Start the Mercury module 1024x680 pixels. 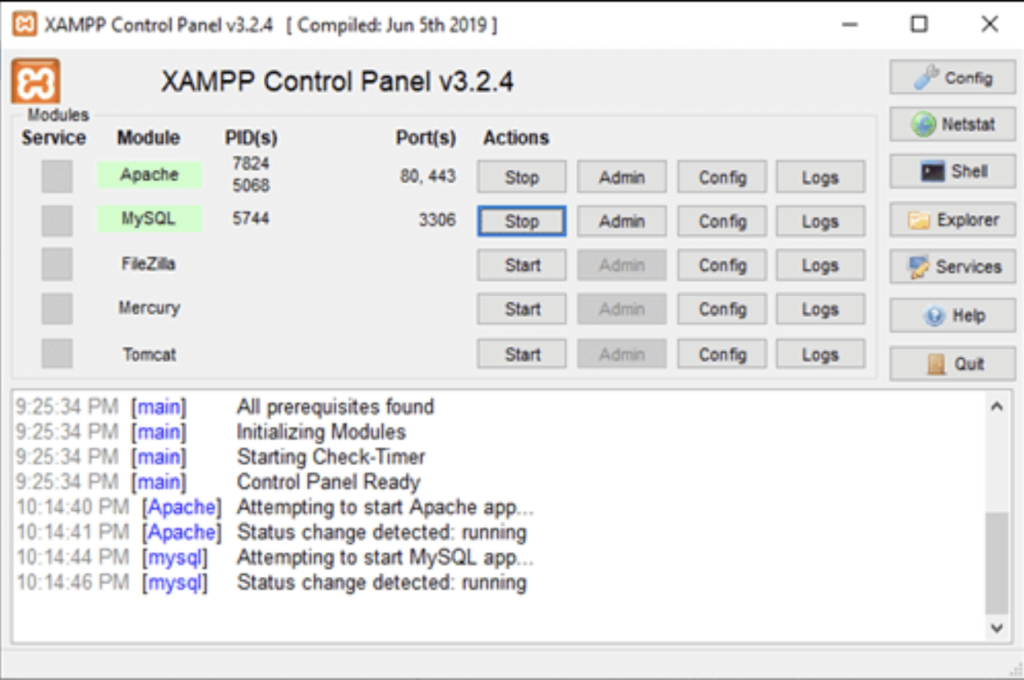pos(521,308)
